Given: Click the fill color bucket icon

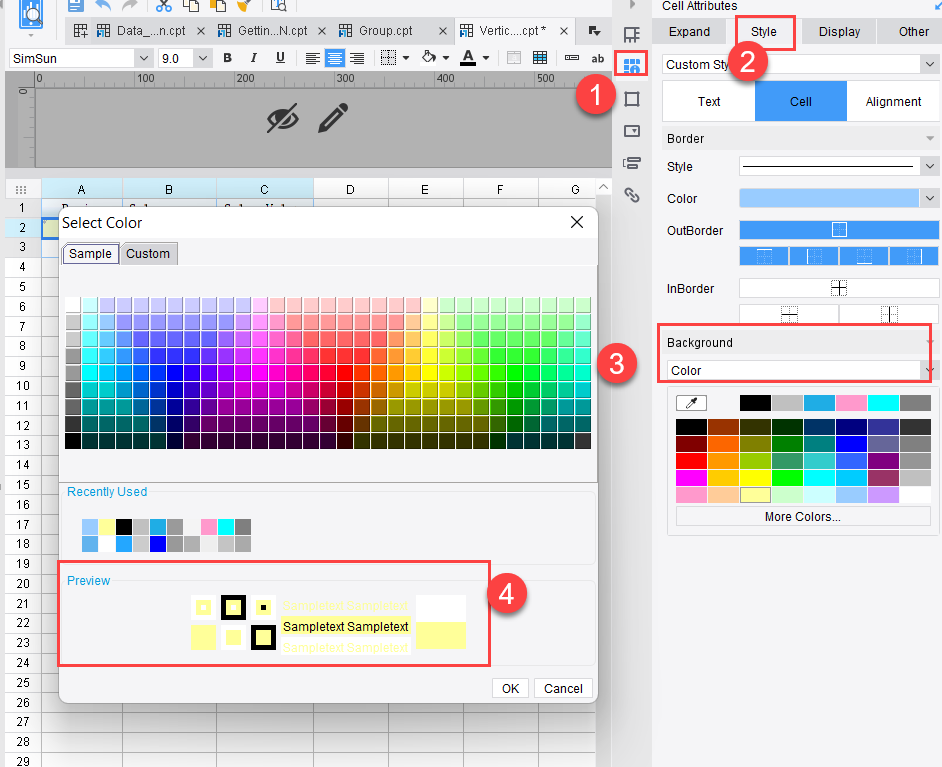Looking at the screenshot, I should tap(429, 58).
